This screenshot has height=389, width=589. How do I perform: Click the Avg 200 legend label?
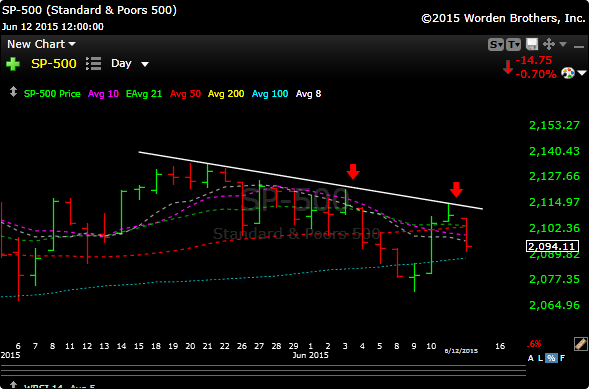click(x=227, y=94)
